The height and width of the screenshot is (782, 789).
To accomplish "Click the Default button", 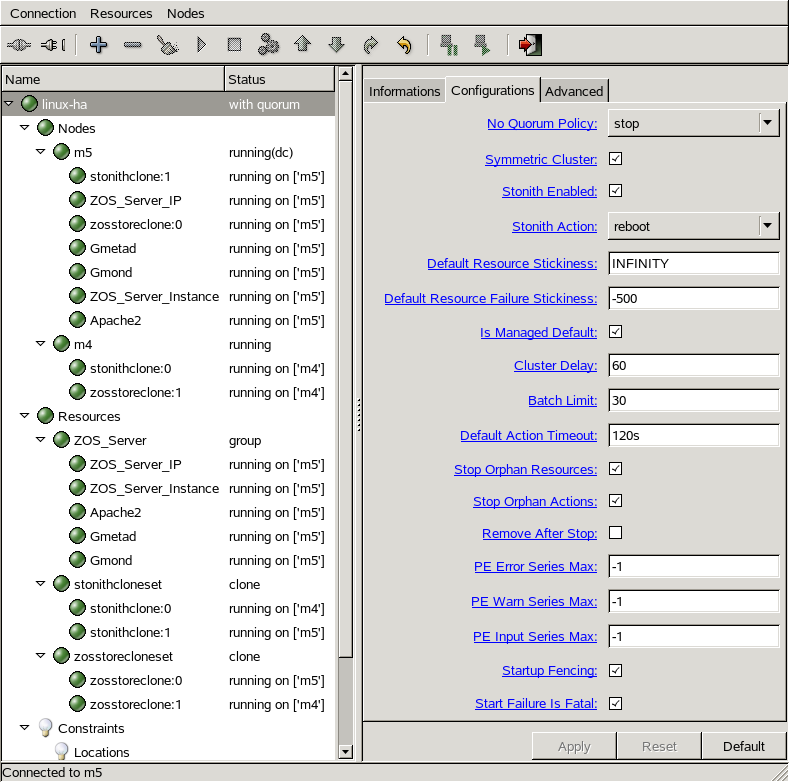I will (743, 746).
